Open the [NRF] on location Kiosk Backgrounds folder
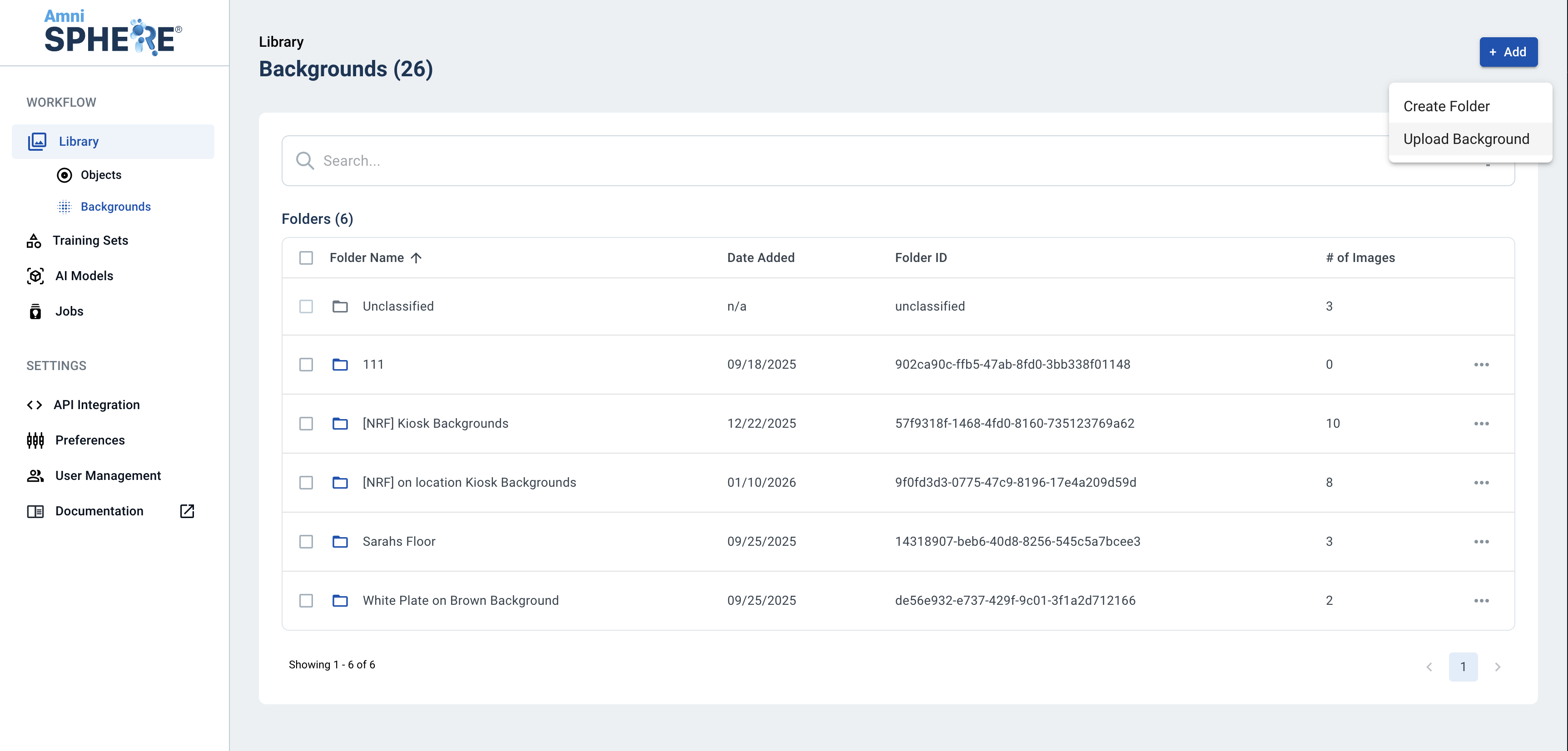 pyautogui.click(x=469, y=482)
